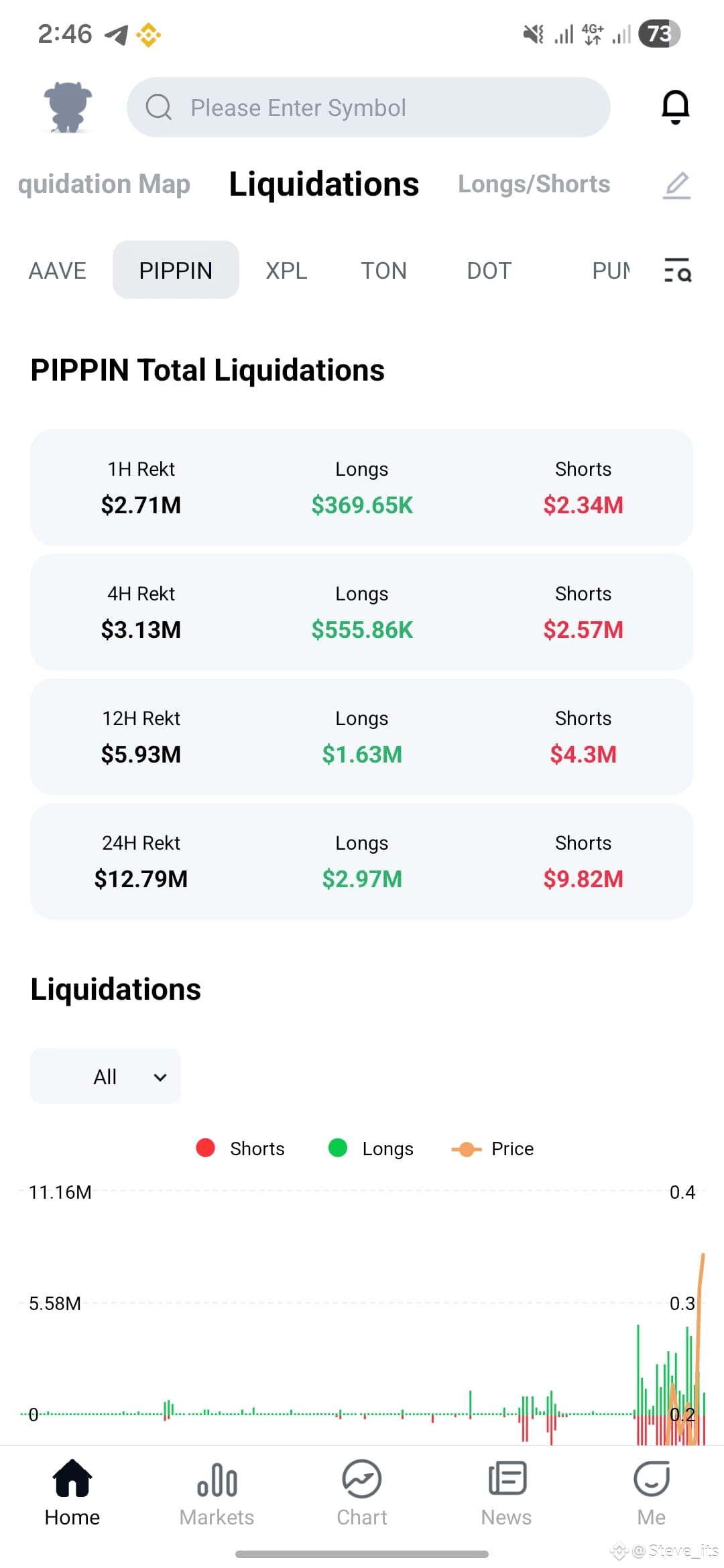Click the edit pencil icon
Viewport: 724px width, 1568px height.
click(677, 185)
